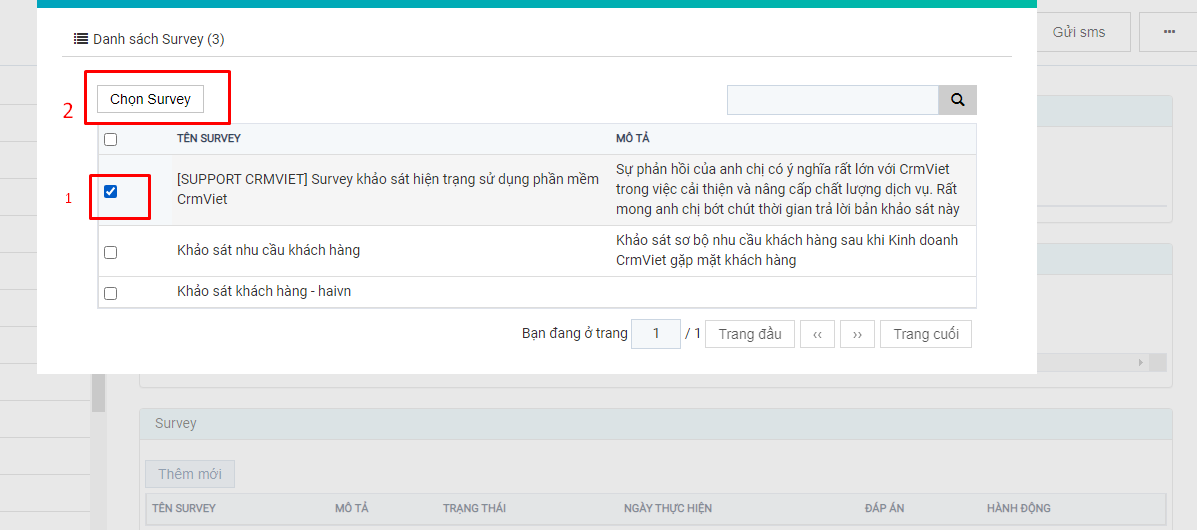The image size is (1197, 530).
Task: Click the Gửi sms button
Action: coord(1078,32)
